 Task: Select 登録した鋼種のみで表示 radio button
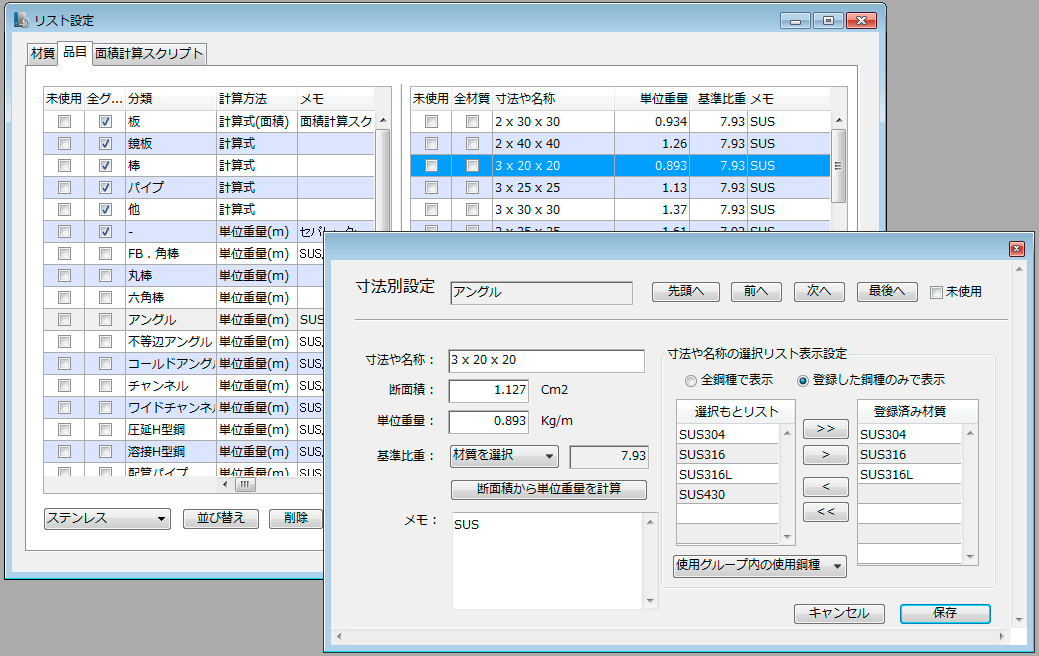[x=803, y=381]
